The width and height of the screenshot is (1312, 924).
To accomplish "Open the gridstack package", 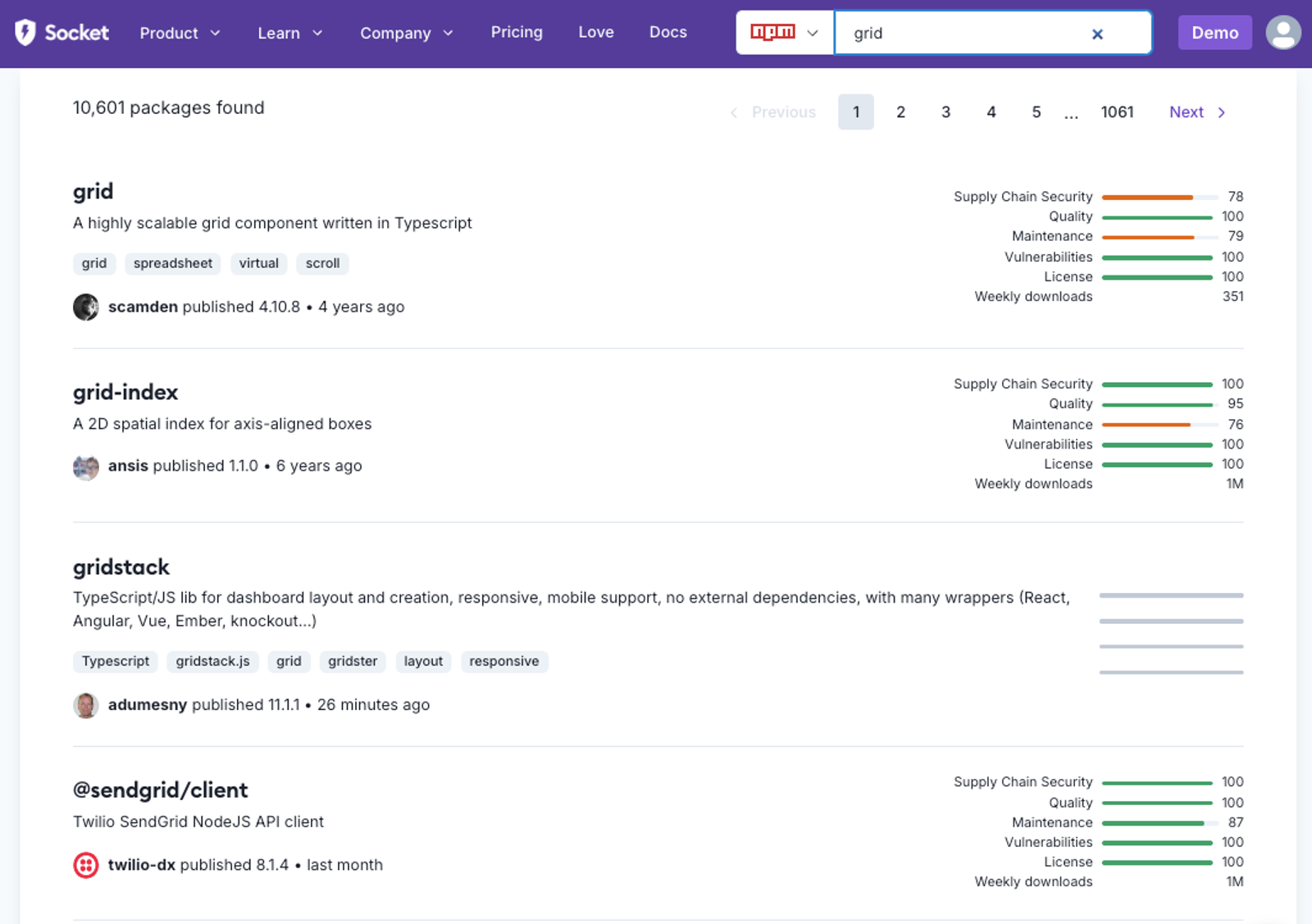I will (121, 567).
